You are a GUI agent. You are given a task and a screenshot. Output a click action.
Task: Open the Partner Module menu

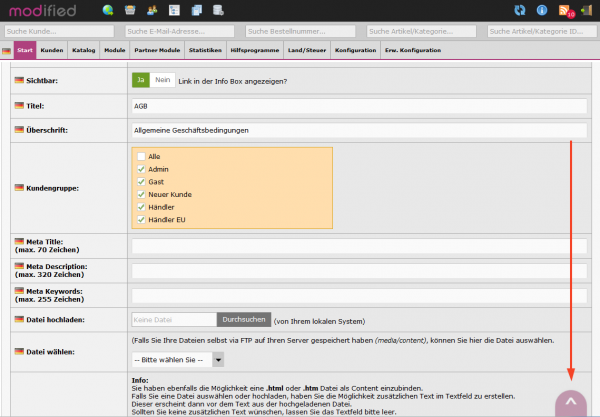coord(157,50)
